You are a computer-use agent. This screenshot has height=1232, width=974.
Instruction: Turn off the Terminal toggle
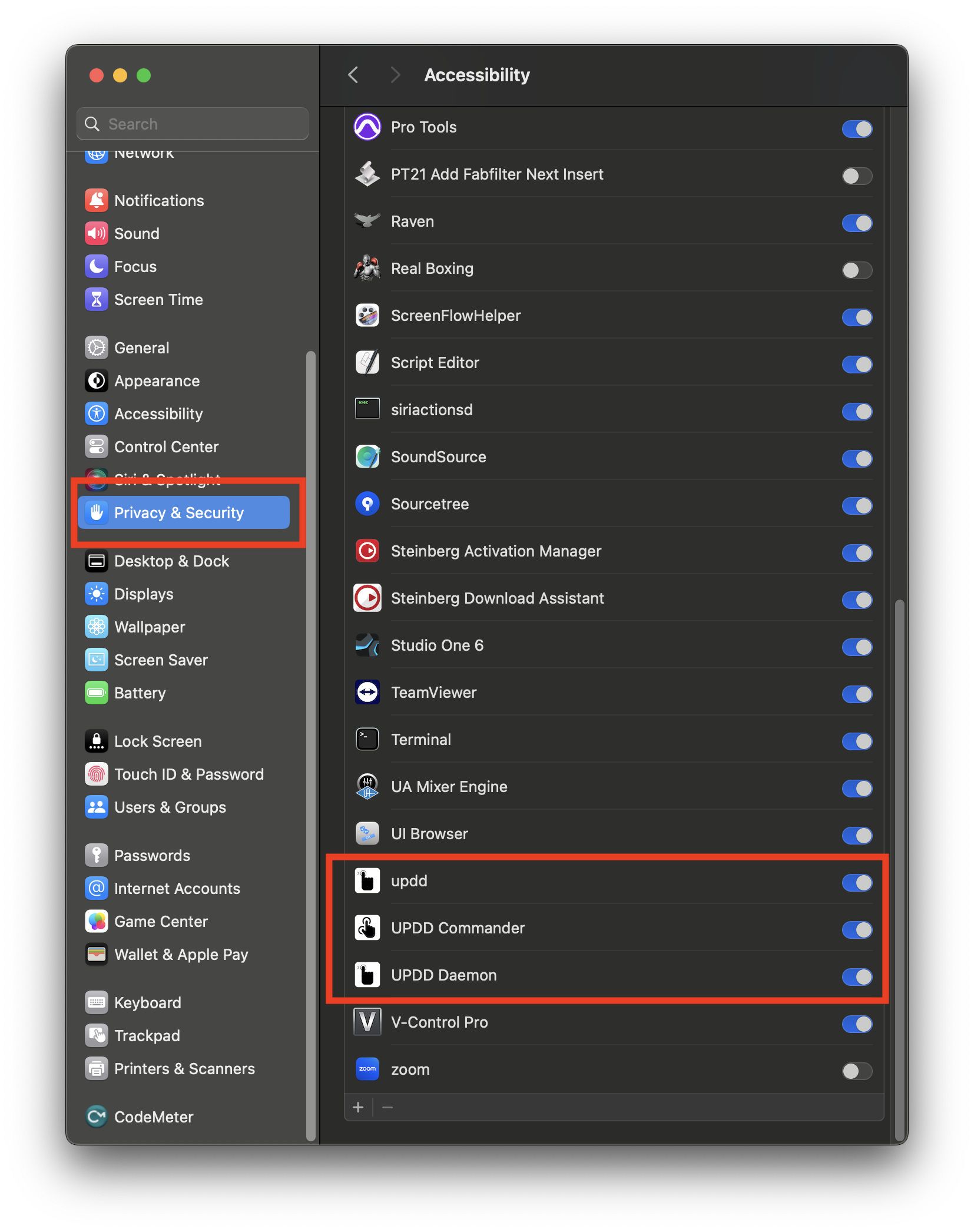pos(857,741)
